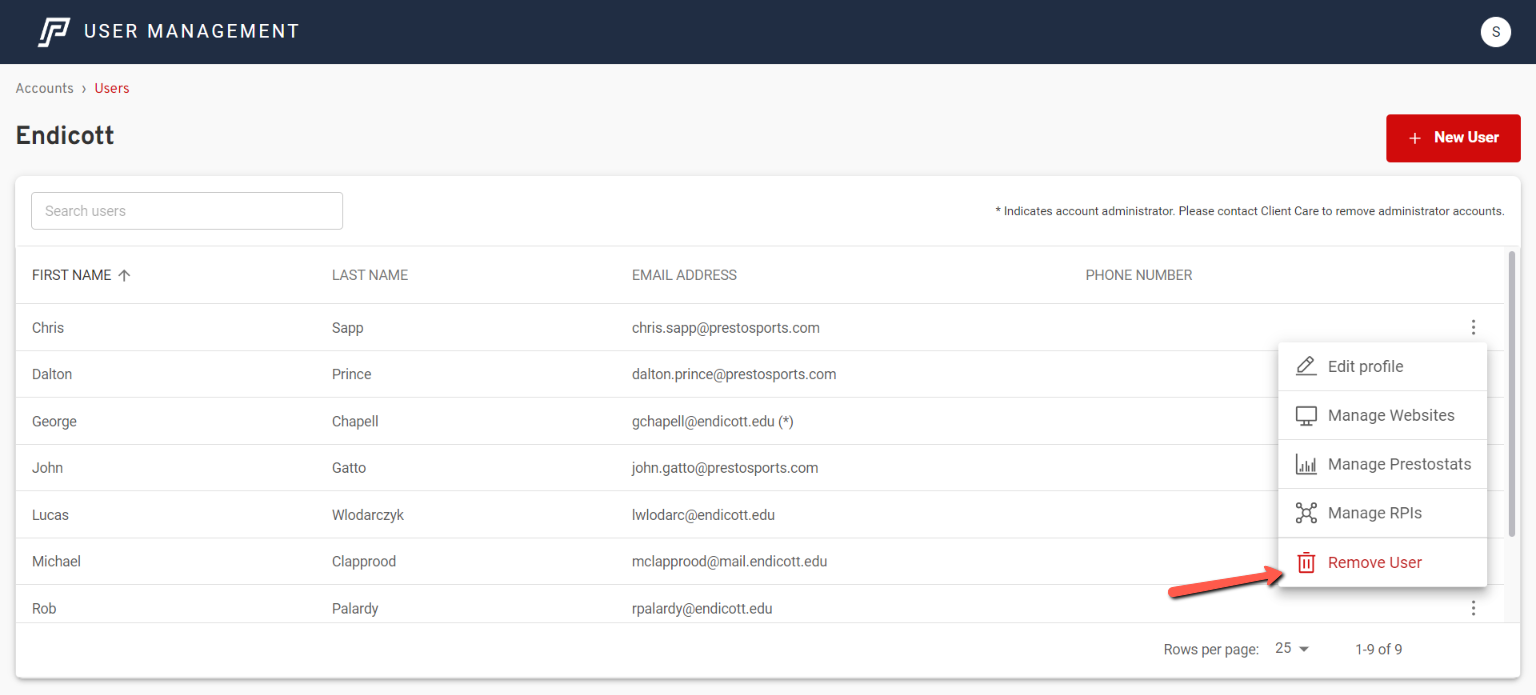This screenshot has height=695, width=1536.
Task: Click the PrestoSports logo icon
Action: 54,32
